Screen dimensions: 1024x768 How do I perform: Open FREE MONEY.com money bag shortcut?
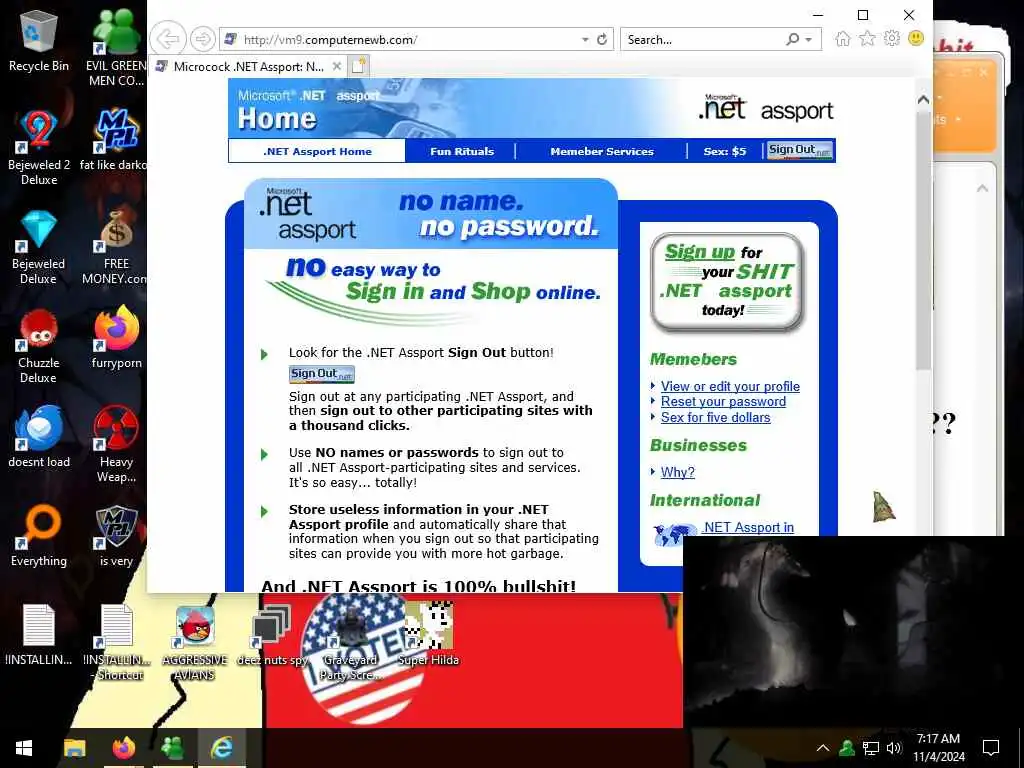click(116, 247)
